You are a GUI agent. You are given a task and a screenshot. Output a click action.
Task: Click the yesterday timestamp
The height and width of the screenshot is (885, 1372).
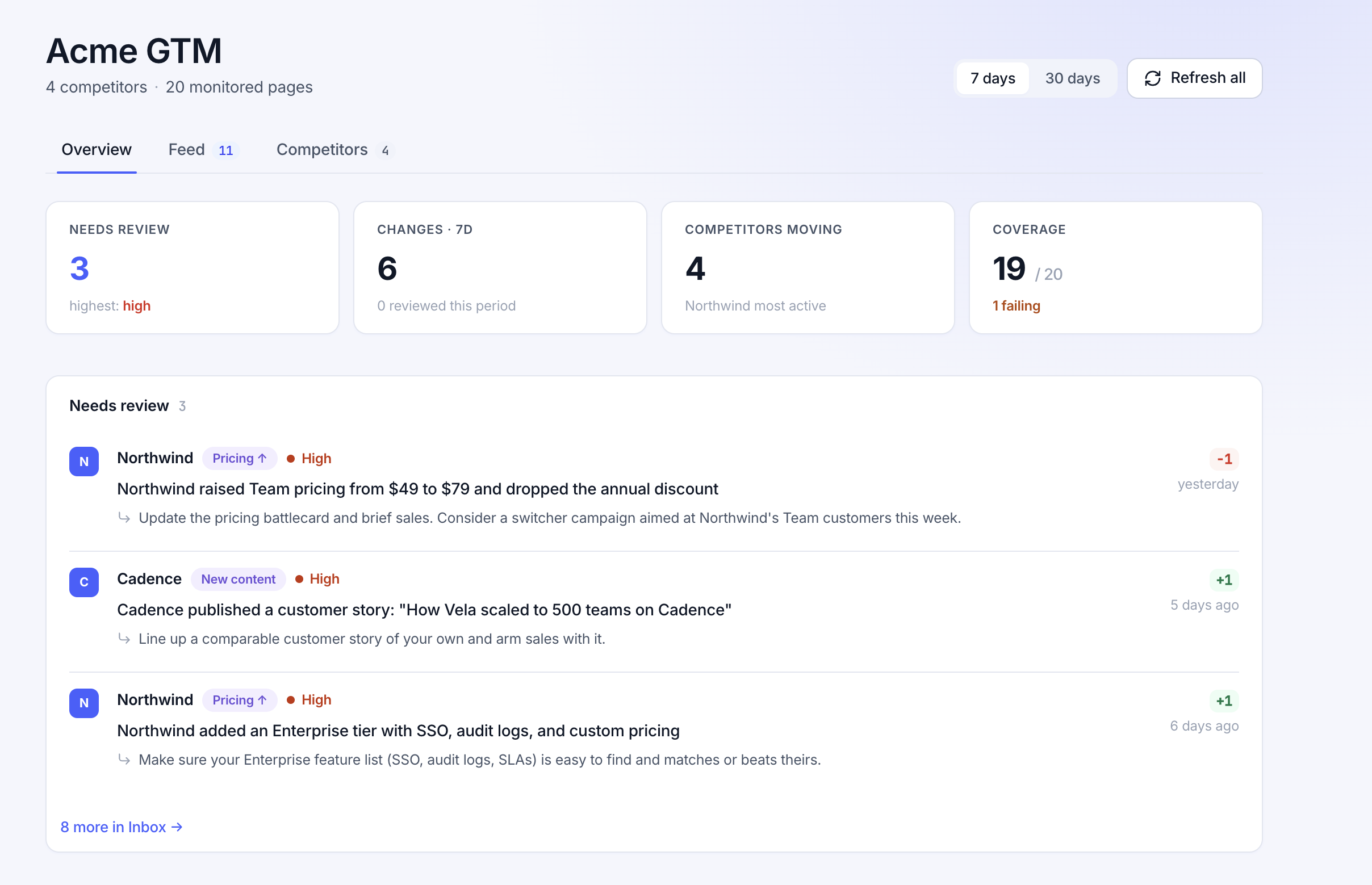(1208, 484)
